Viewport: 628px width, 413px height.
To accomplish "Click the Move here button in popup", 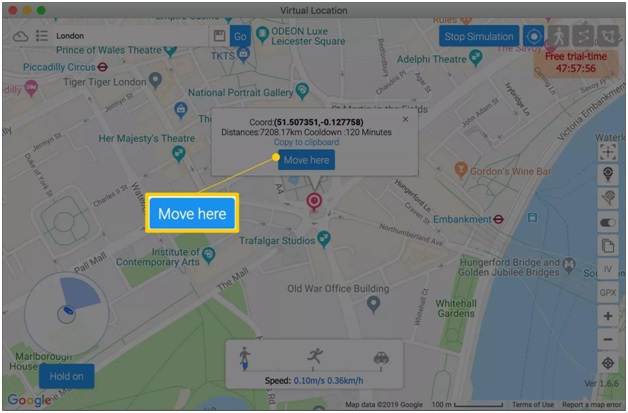I will (x=306, y=160).
